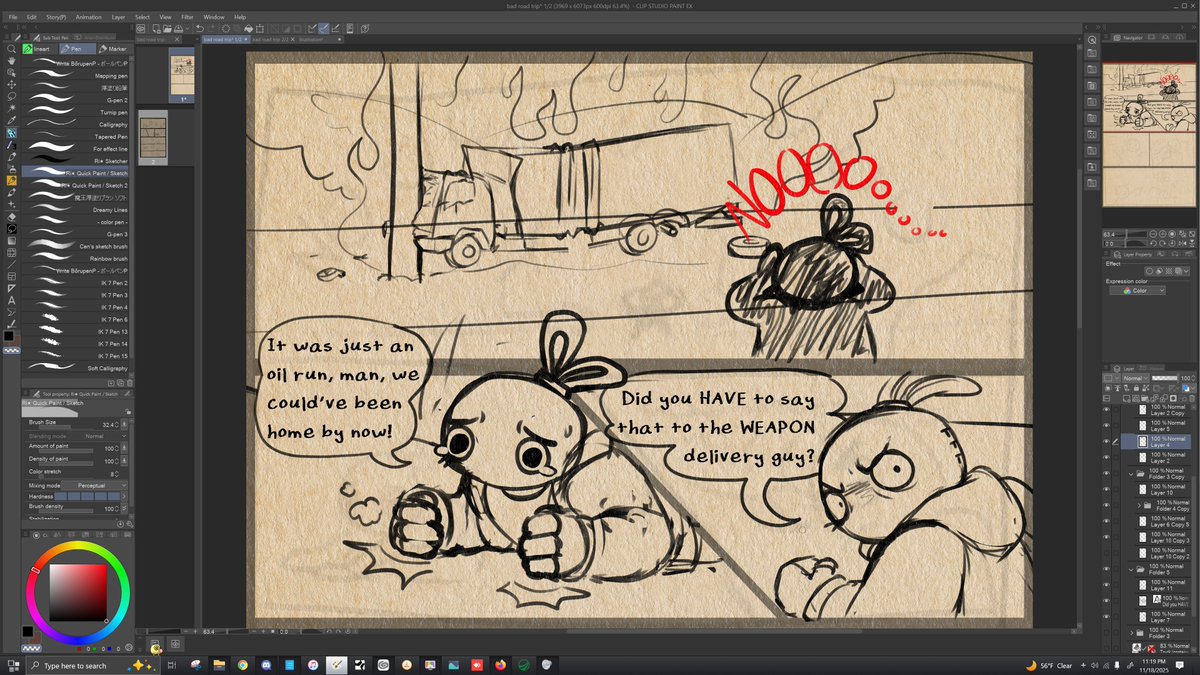
Task: Click the Clip Studio launcher icon
Action: pyautogui.click(x=141, y=28)
